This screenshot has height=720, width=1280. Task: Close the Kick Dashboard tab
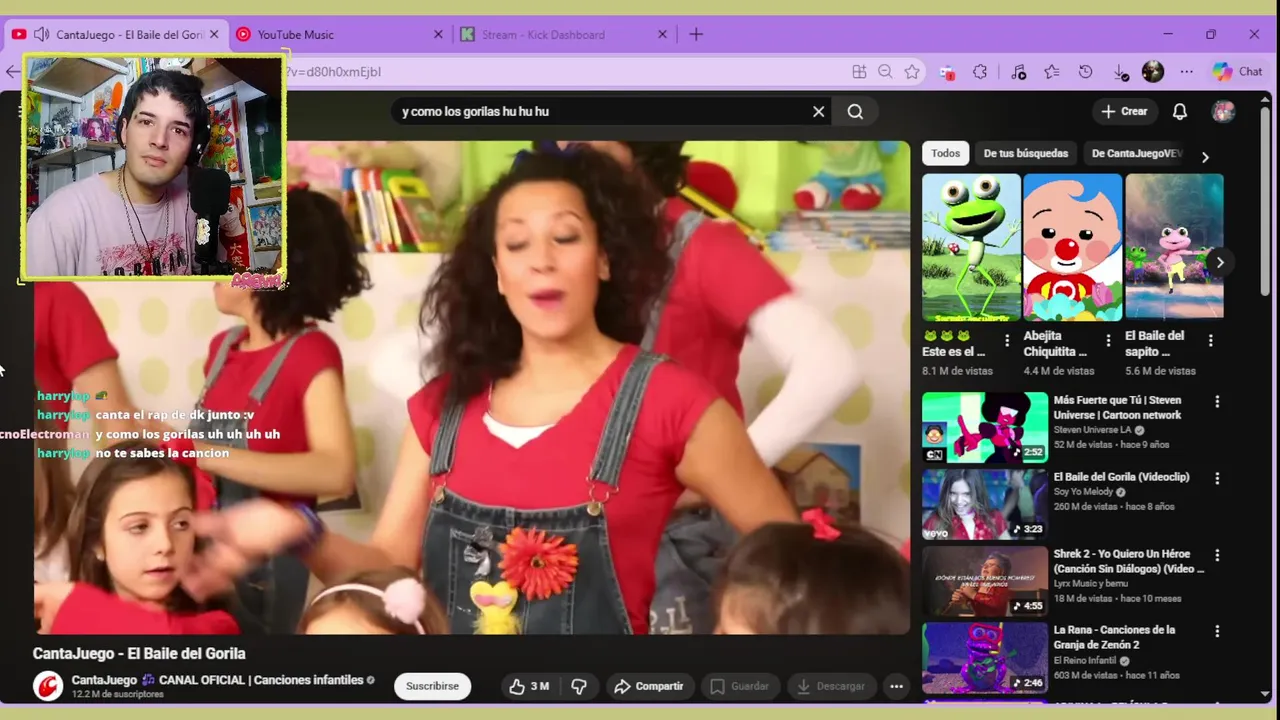[662, 34]
